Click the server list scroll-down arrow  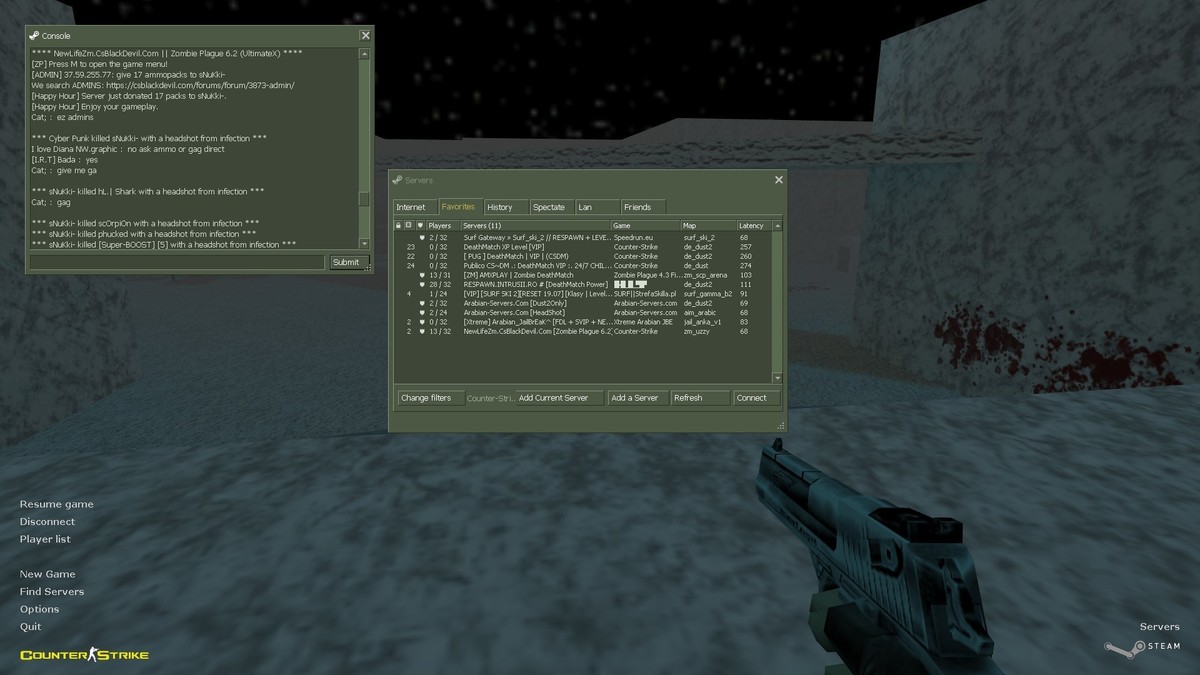click(778, 378)
